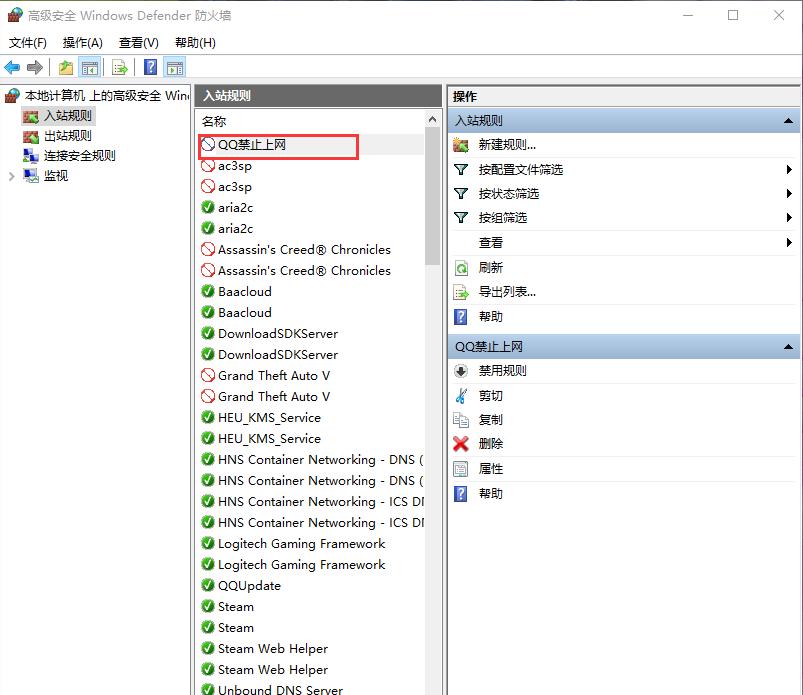Click the 出站规则 tree icon
Screen dimensions: 803x695
[31, 136]
